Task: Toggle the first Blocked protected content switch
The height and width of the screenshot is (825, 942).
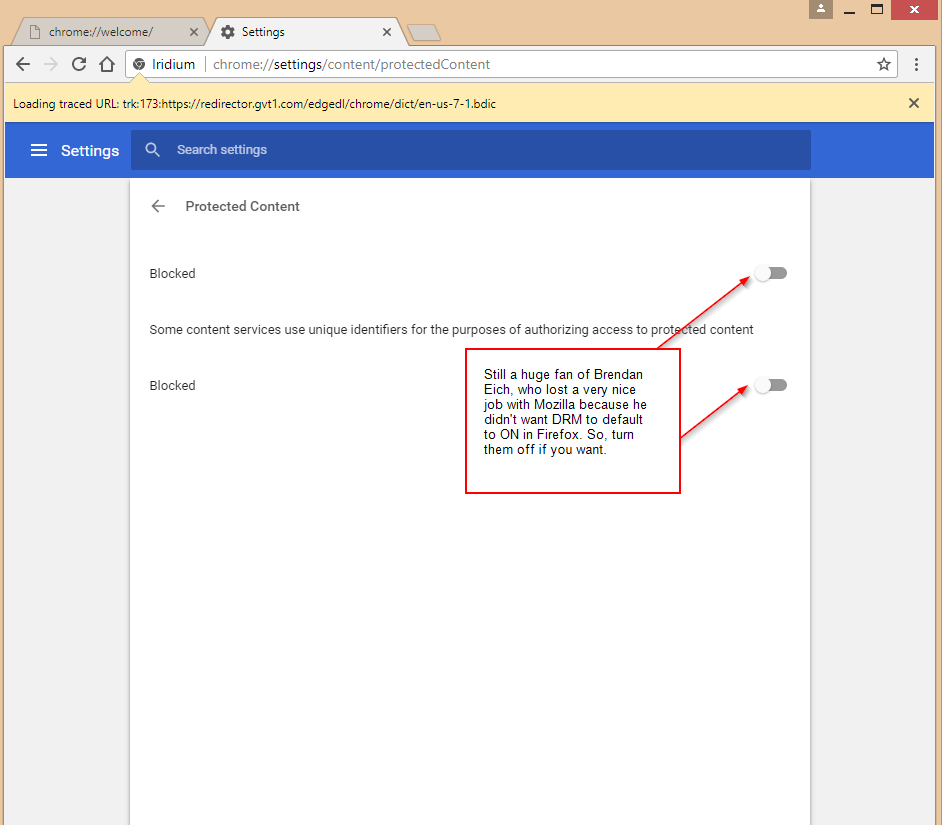Action: pos(771,273)
